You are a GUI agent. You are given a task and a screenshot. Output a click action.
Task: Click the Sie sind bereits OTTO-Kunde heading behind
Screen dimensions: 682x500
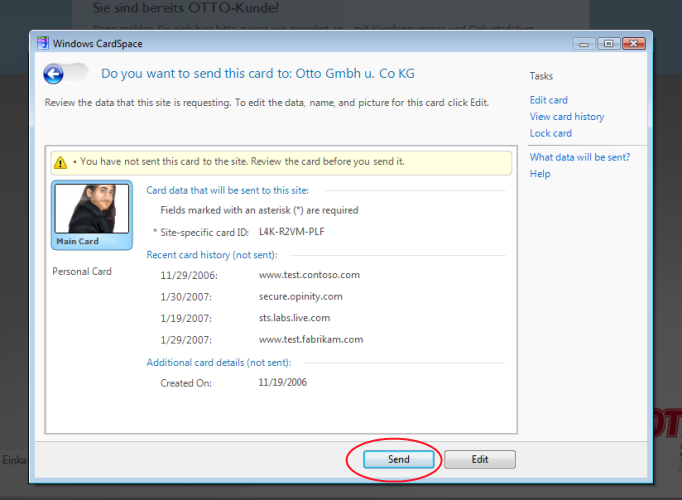(186, 8)
